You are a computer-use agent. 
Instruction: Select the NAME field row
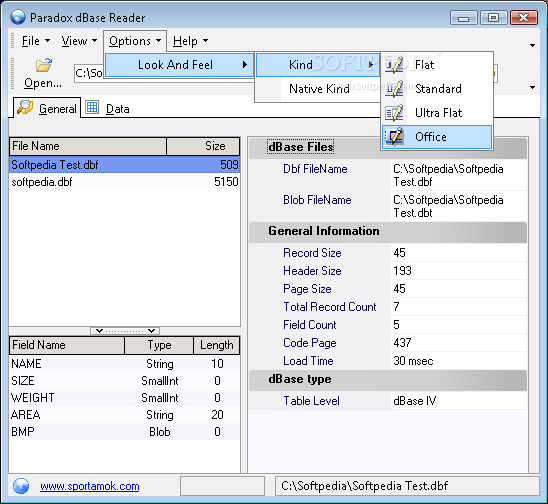tap(125, 363)
